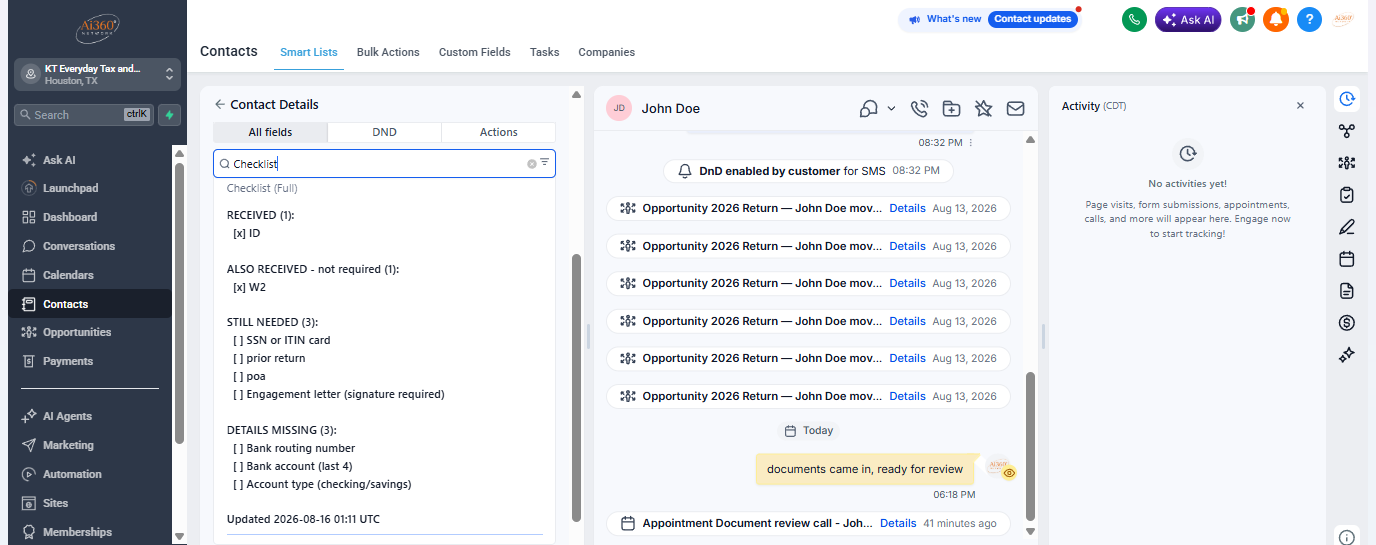This screenshot has width=1376, height=545.
Task: Open the Activity clock icon in right rail
Action: pyautogui.click(x=1347, y=98)
